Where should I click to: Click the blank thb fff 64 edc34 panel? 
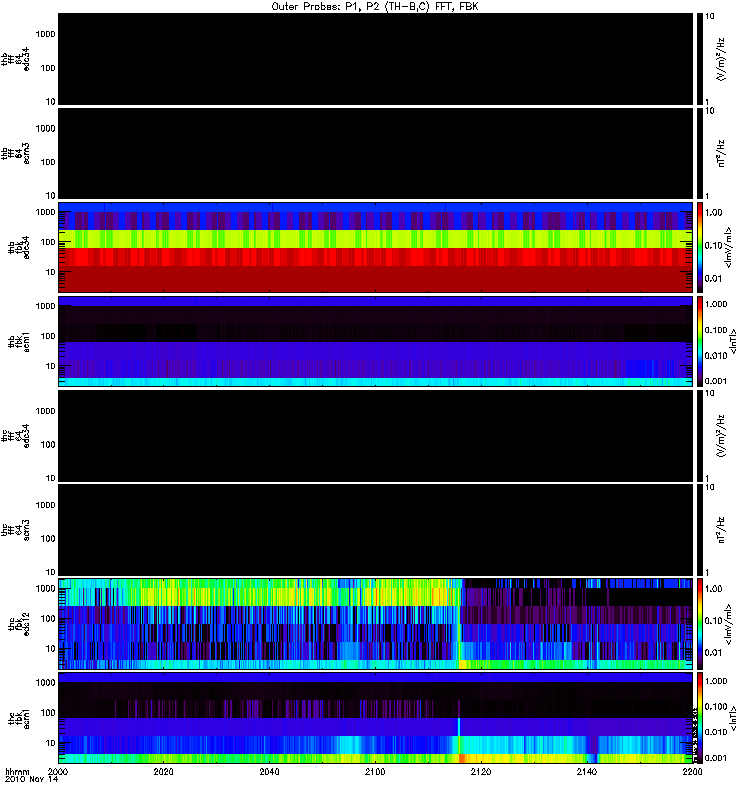376,59
